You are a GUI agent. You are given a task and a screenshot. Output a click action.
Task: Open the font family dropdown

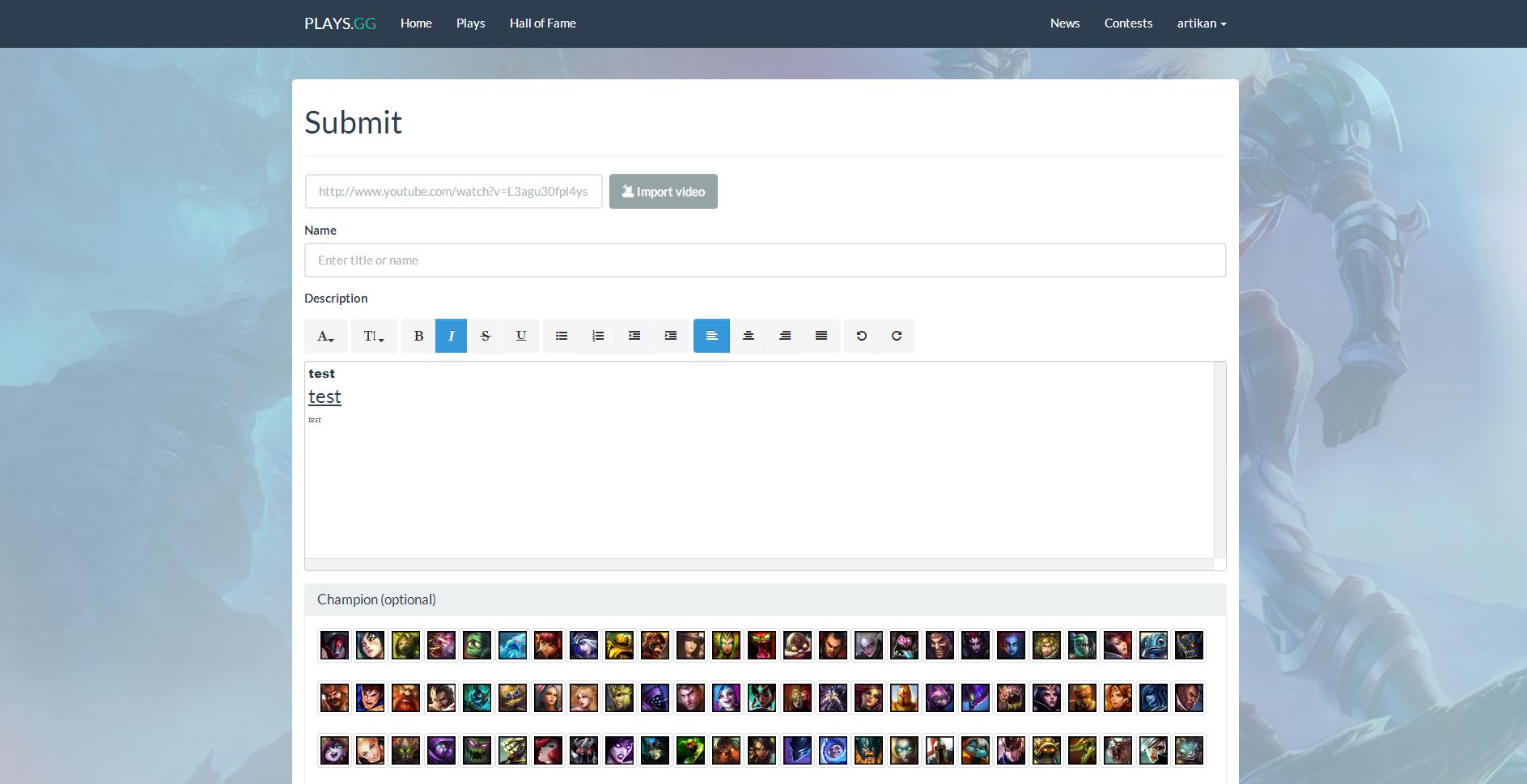pos(325,336)
